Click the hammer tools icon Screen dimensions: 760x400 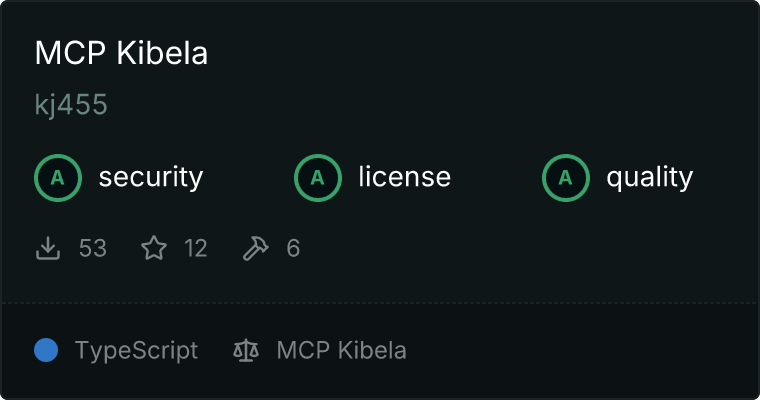pos(256,248)
